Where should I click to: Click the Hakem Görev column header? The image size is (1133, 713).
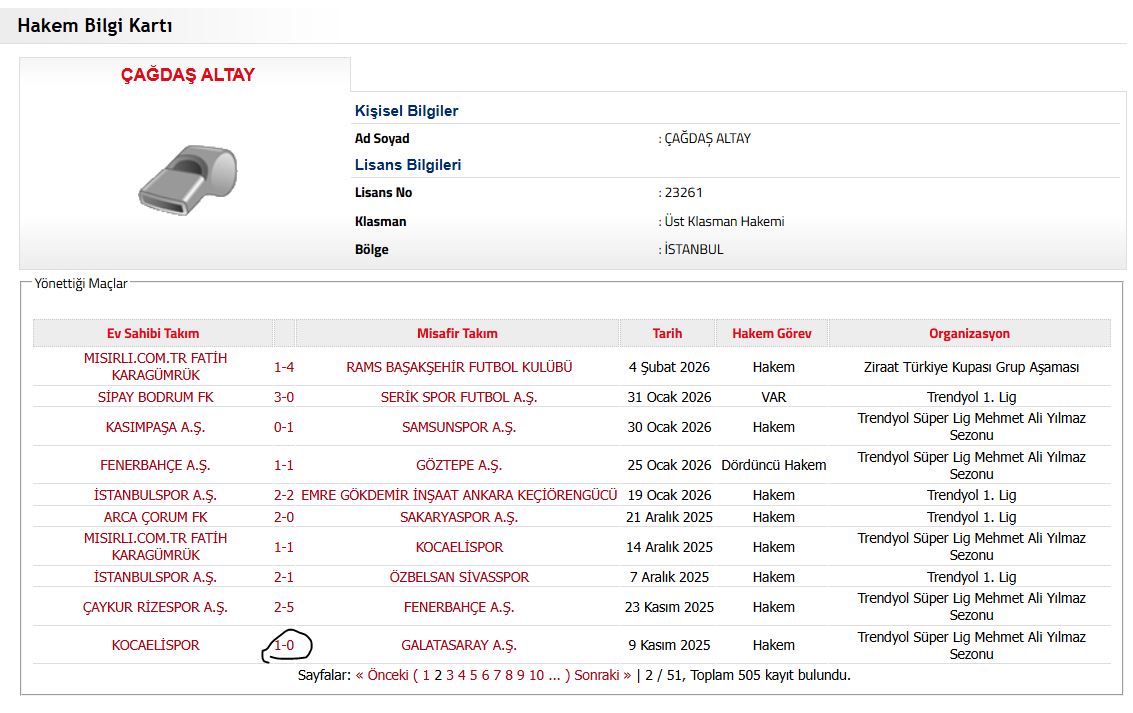coord(772,333)
